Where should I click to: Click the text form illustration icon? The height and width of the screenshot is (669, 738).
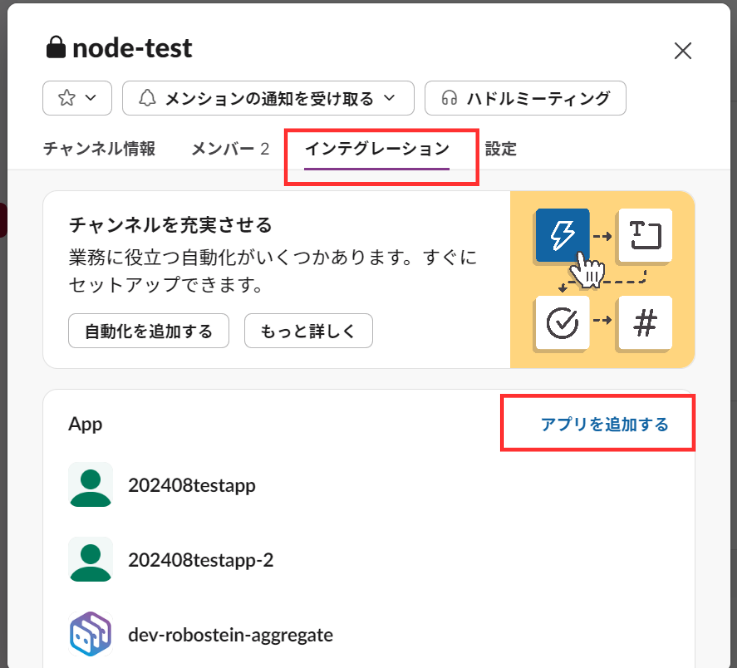[x=645, y=235]
